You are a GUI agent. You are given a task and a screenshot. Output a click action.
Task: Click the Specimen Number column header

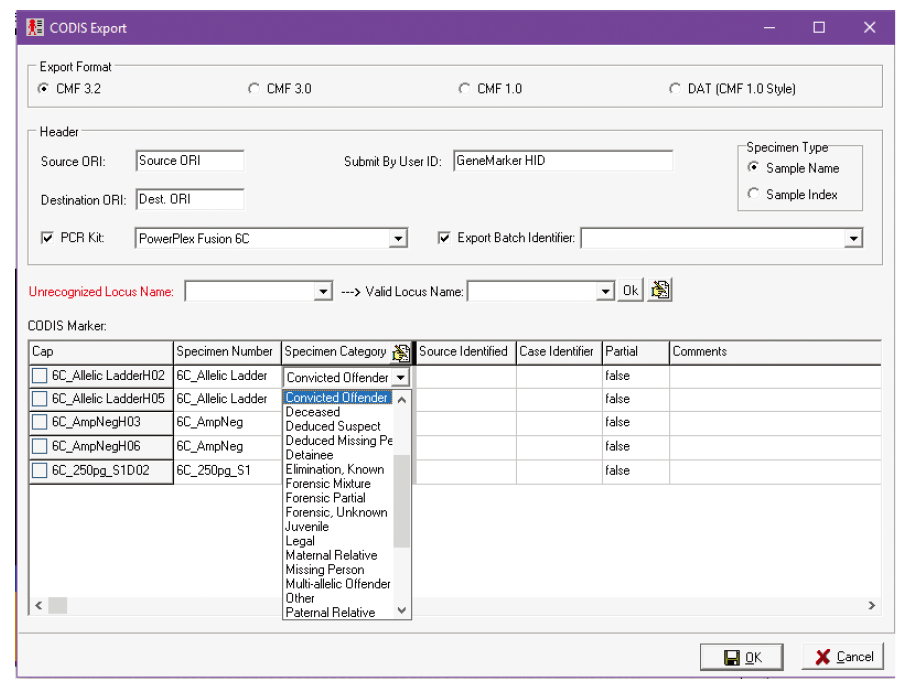(228, 352)
